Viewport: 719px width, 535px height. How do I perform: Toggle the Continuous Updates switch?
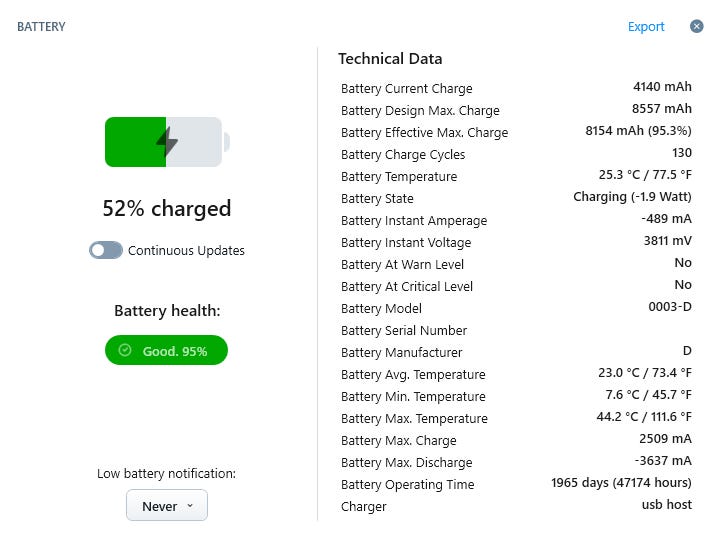pos(106,250)
